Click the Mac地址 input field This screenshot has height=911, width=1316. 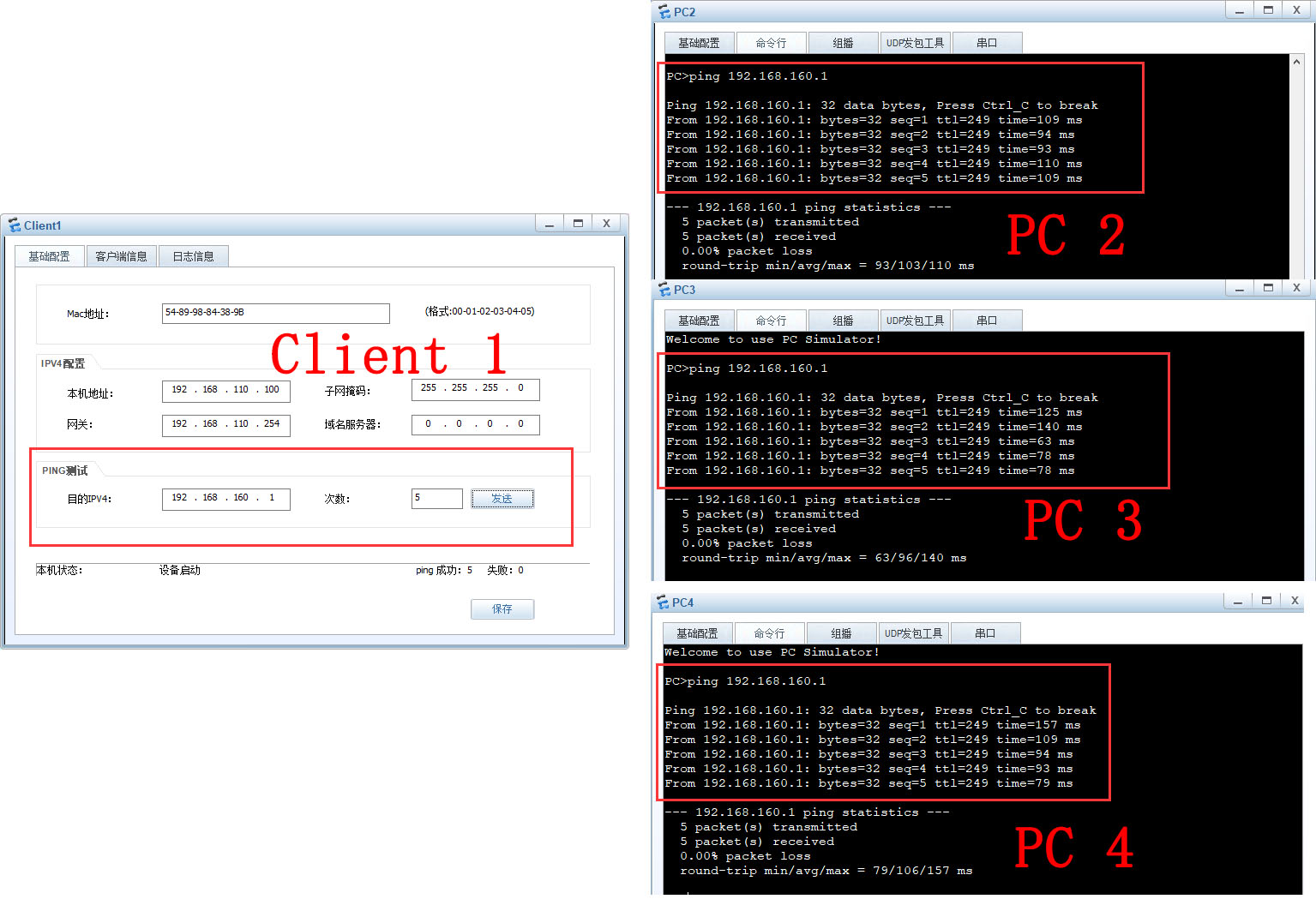(275, 313)
